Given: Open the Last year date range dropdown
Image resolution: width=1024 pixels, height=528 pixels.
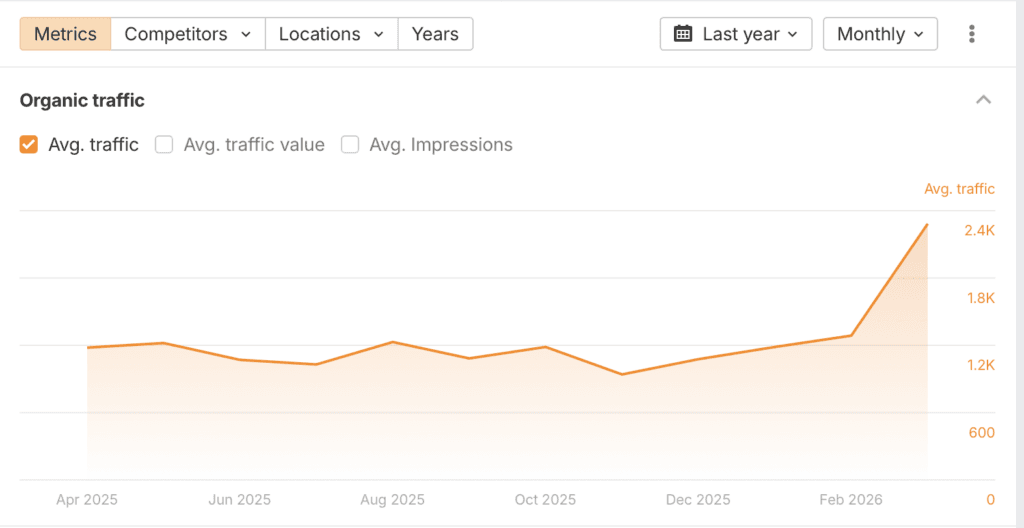Looking at the screenshot, I should point(736,34).
